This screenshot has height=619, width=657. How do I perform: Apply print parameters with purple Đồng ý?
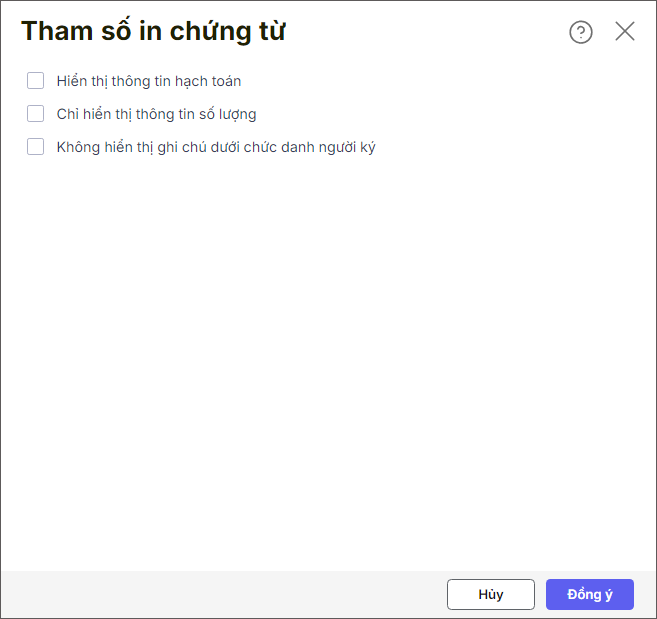tap(590, 594)
